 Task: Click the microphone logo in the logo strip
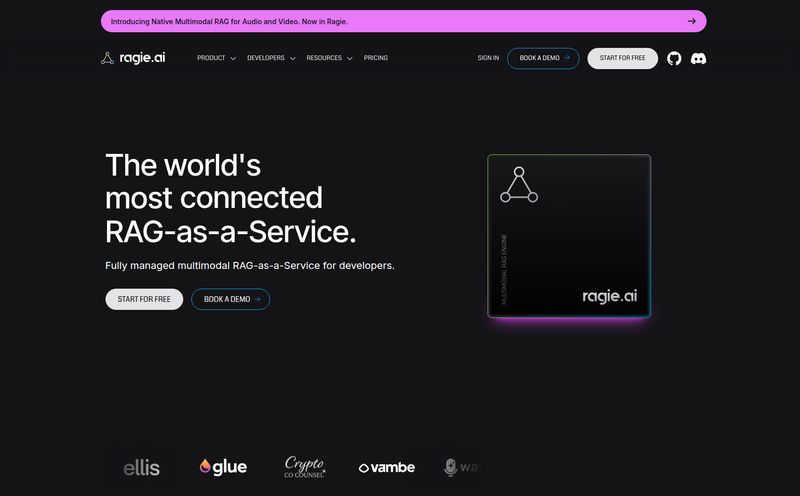pos(450,467)
